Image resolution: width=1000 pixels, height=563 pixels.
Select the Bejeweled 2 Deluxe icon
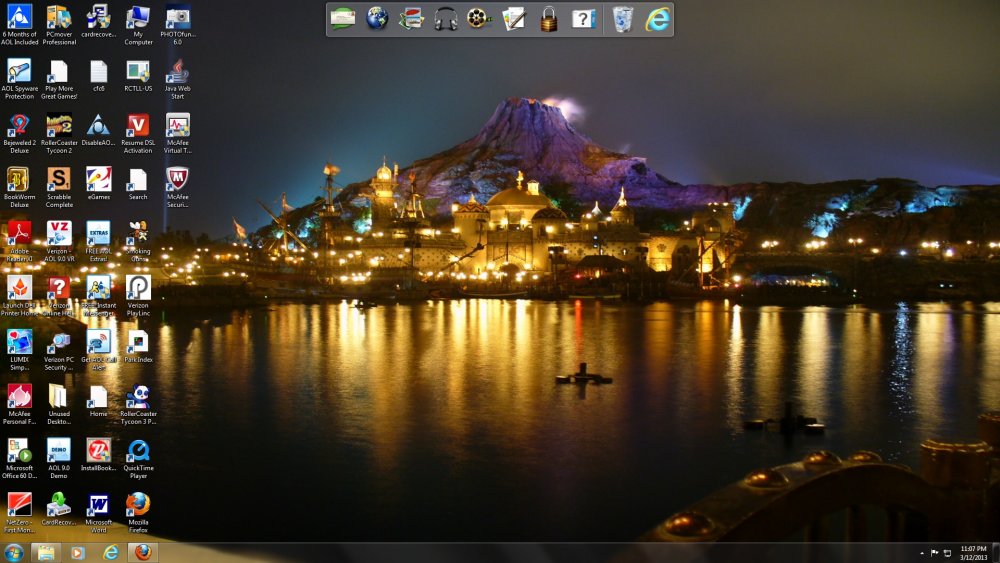point(19,134)
